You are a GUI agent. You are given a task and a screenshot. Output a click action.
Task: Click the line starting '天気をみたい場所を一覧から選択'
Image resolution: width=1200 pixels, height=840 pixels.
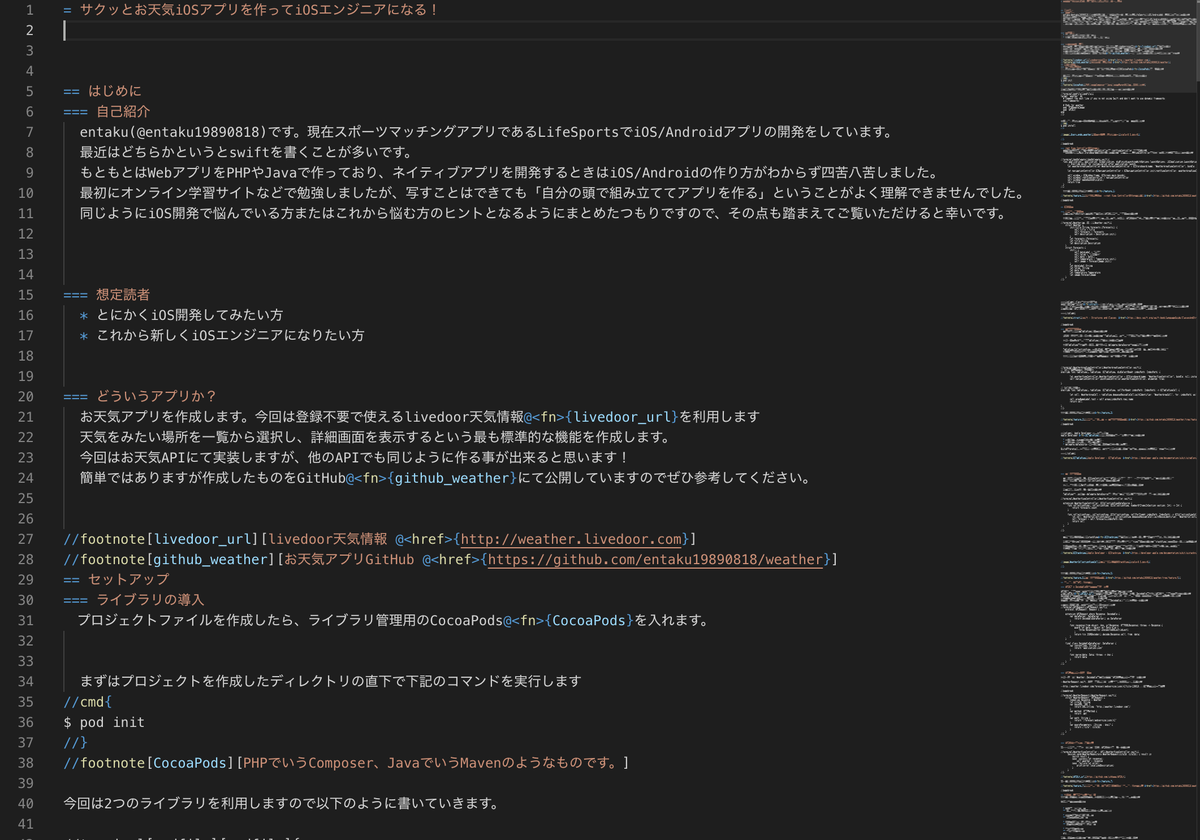(375, 437)
